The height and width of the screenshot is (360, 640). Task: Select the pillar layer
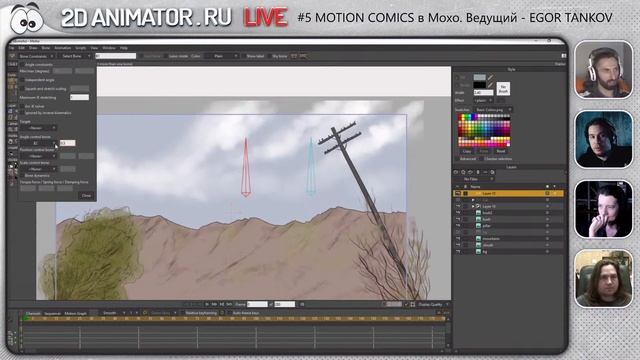tap(509, 226)
